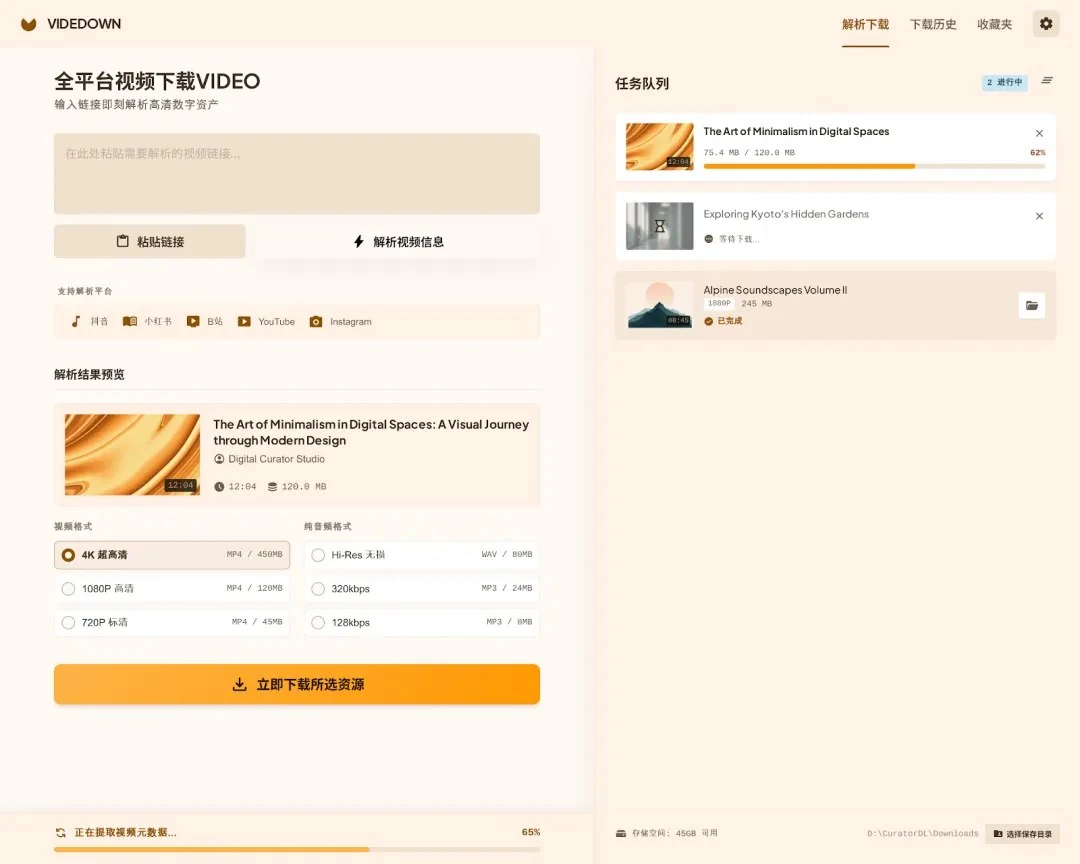Click the metadata extraction progress bar at 65%
Viewport: 1080px width, 864px height.
point(297,850)
